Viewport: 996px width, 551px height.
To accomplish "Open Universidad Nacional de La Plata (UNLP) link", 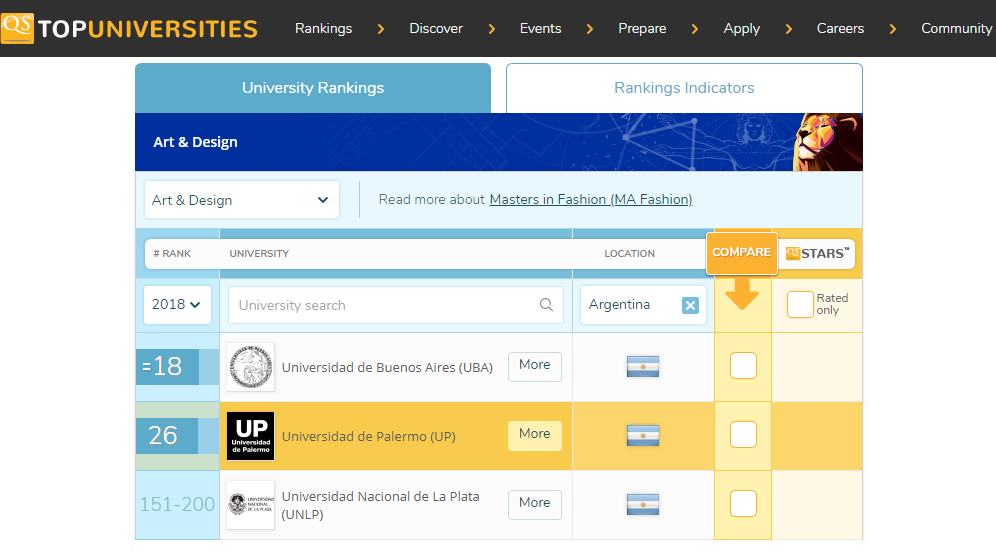I will (x=380, y=505).
